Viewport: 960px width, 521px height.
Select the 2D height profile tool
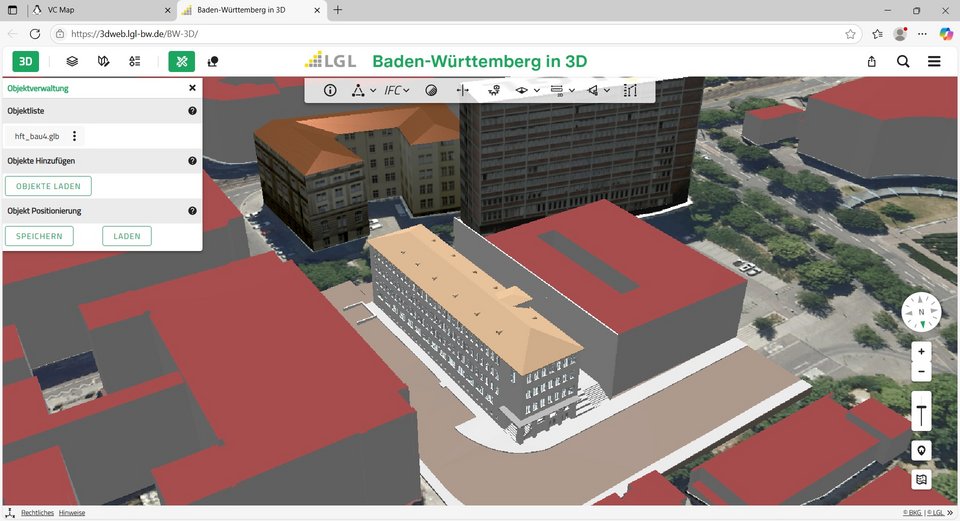[557, 91]
